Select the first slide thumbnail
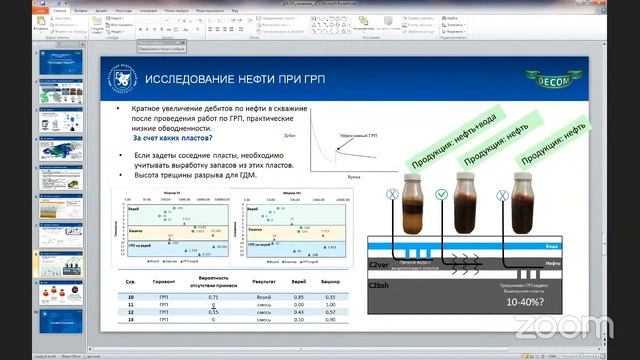Screen dimensions: 640x360 click(x=61, y=62)
